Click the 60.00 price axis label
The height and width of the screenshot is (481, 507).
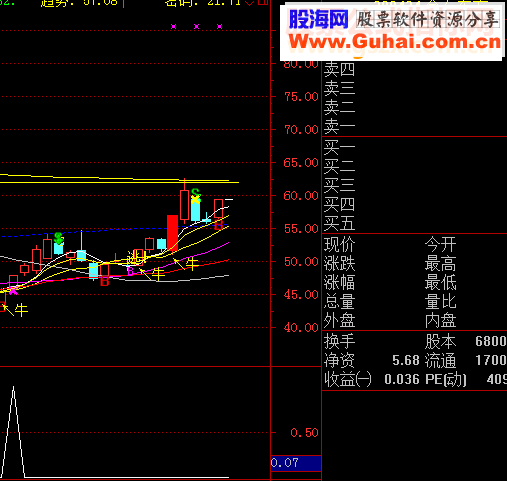[x=301, y=196]
